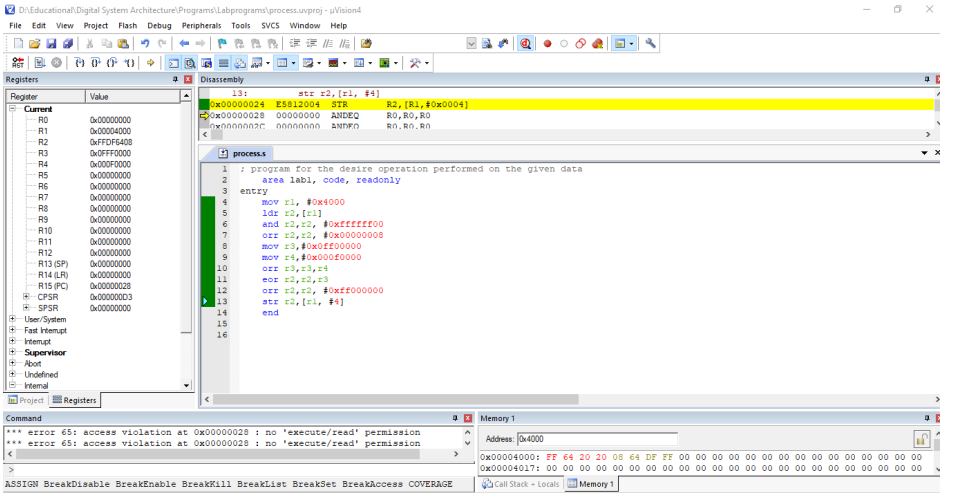
Task: Toggle memory window lock icon
Action: tap(922, 439)
